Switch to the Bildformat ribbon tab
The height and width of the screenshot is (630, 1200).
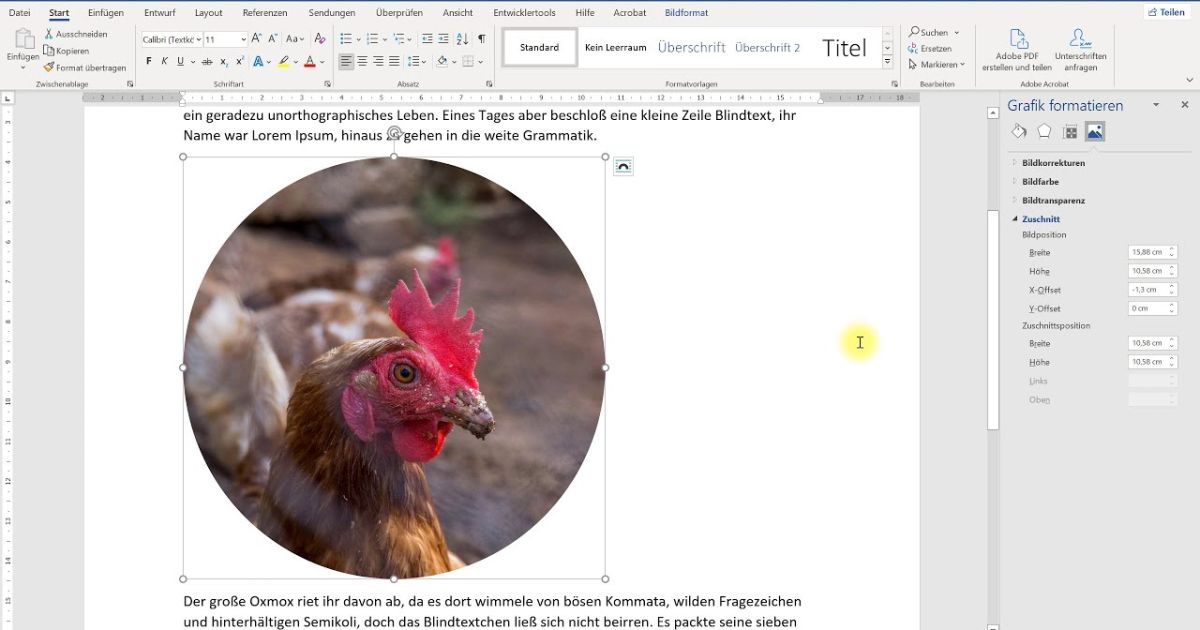[685, 12]
